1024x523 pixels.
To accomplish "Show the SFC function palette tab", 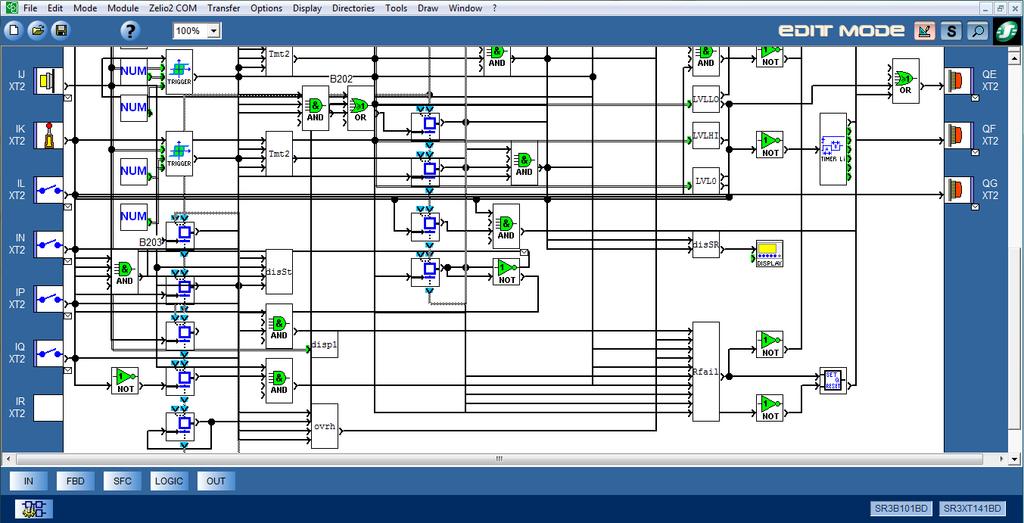I will point(122,481).
